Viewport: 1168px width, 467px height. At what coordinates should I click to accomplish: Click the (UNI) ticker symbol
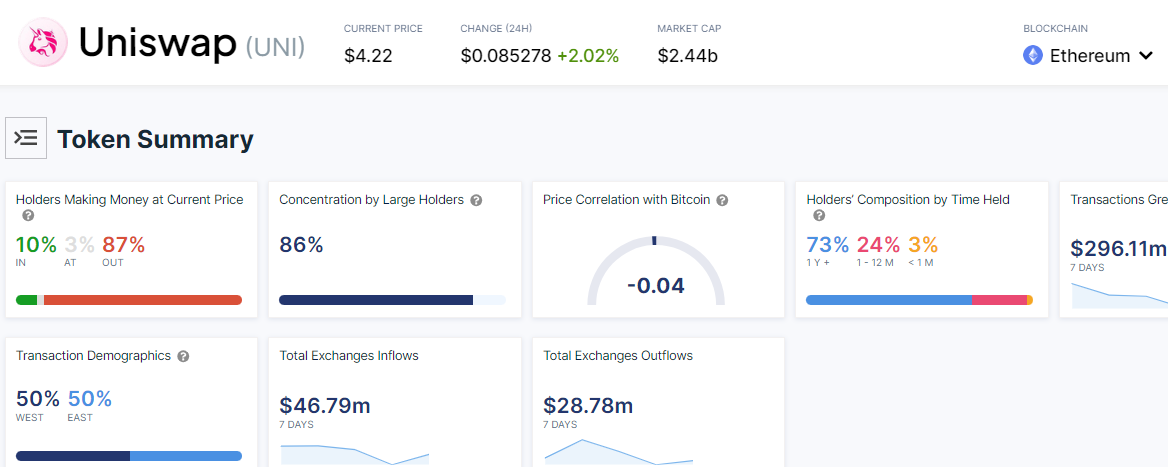[x=276, y=47]
